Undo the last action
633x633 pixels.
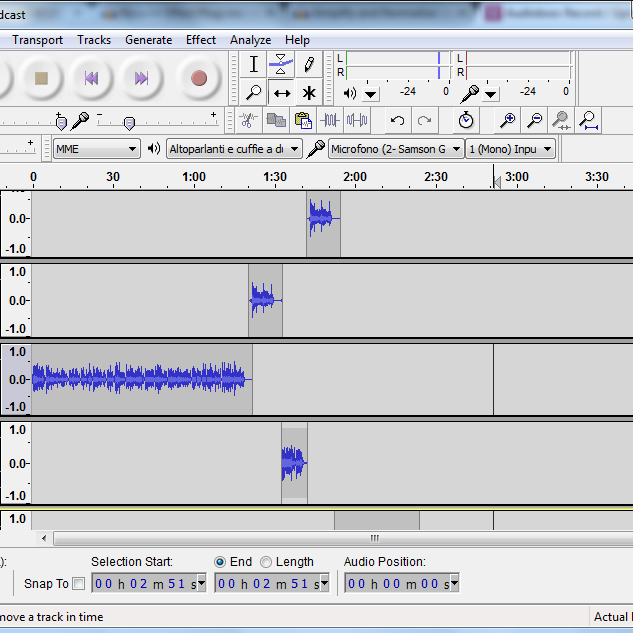pos(398,120)
